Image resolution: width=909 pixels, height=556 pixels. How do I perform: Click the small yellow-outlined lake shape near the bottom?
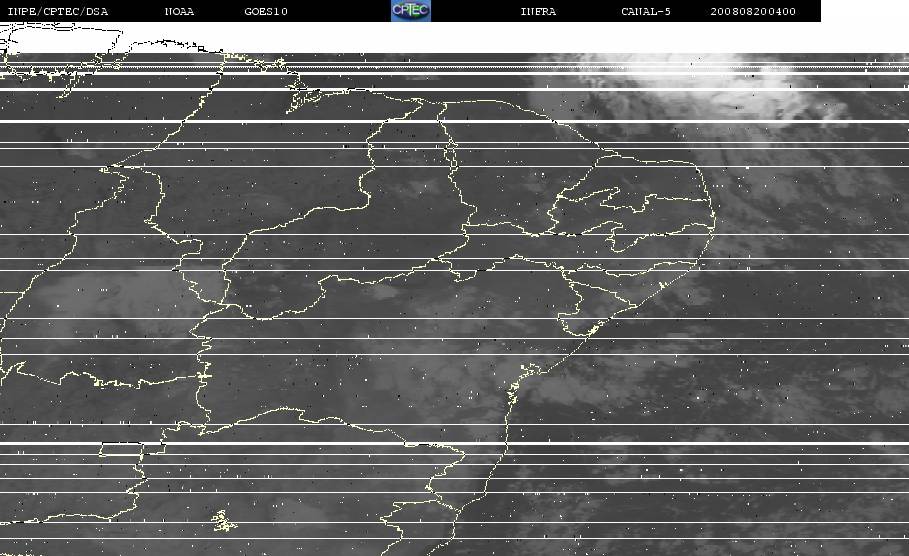tap(224, 521)
